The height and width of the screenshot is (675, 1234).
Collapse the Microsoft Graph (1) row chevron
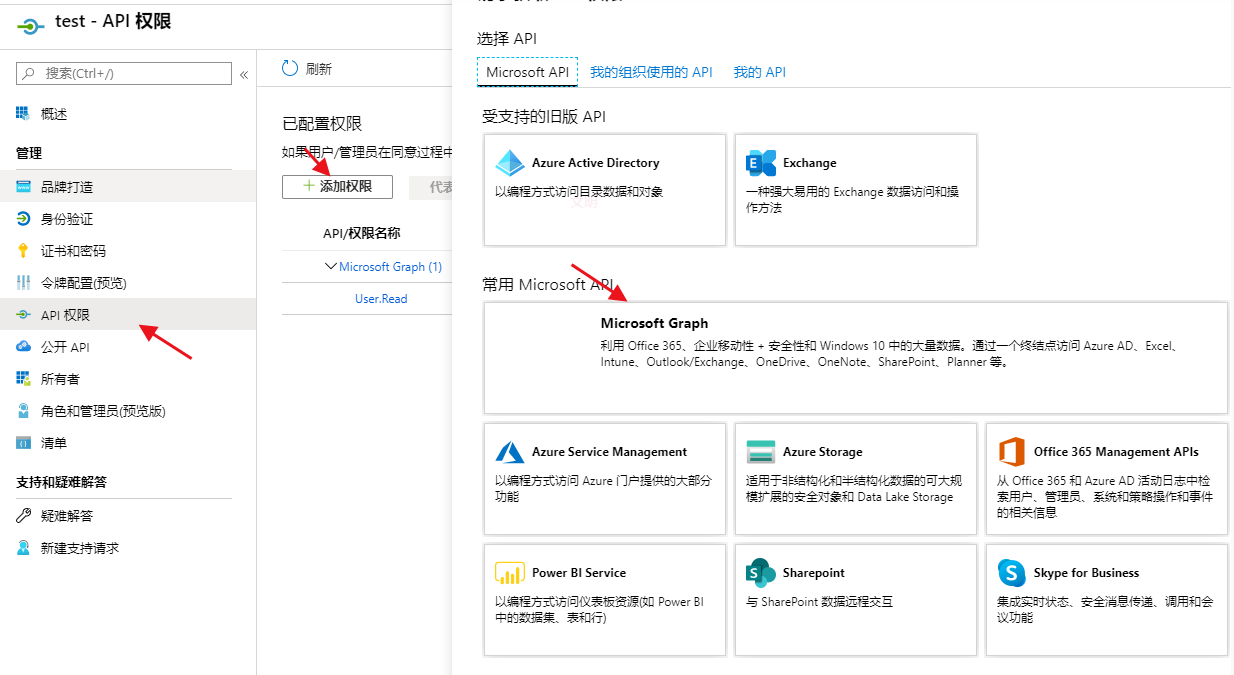click(x=331, y=266)
